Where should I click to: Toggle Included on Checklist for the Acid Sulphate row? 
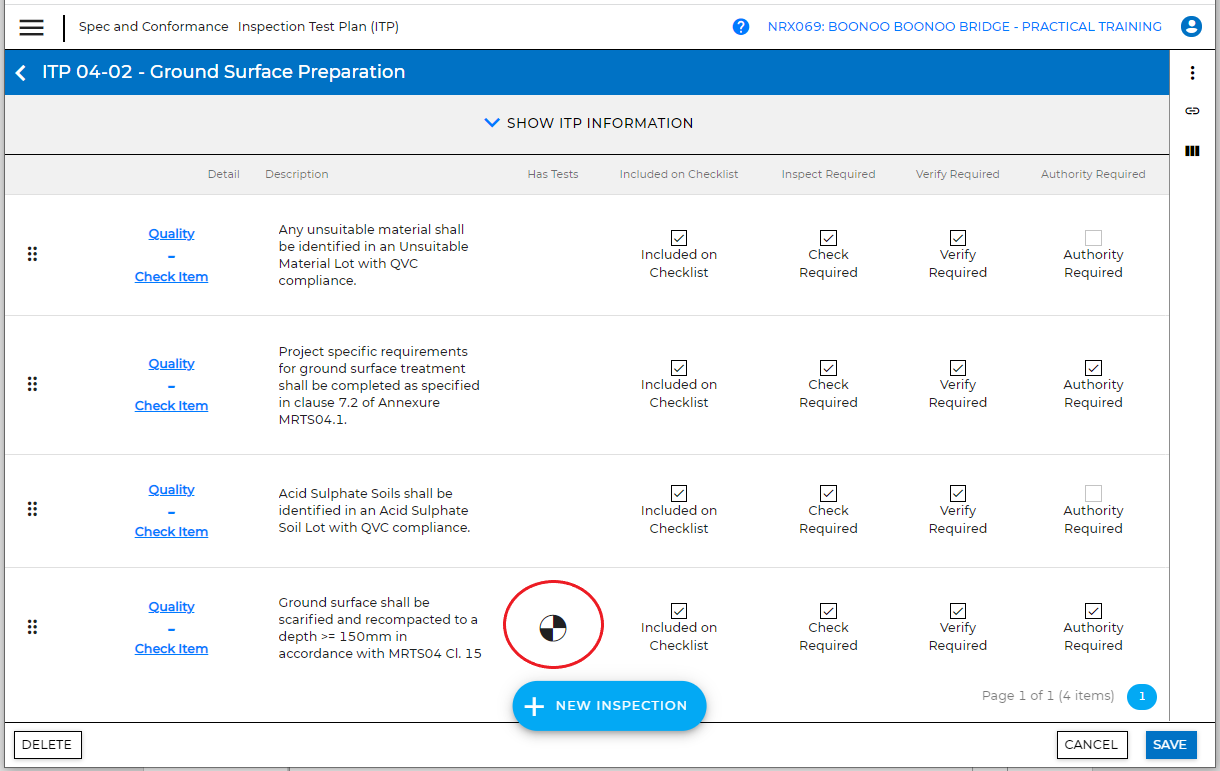coord(679,494)
